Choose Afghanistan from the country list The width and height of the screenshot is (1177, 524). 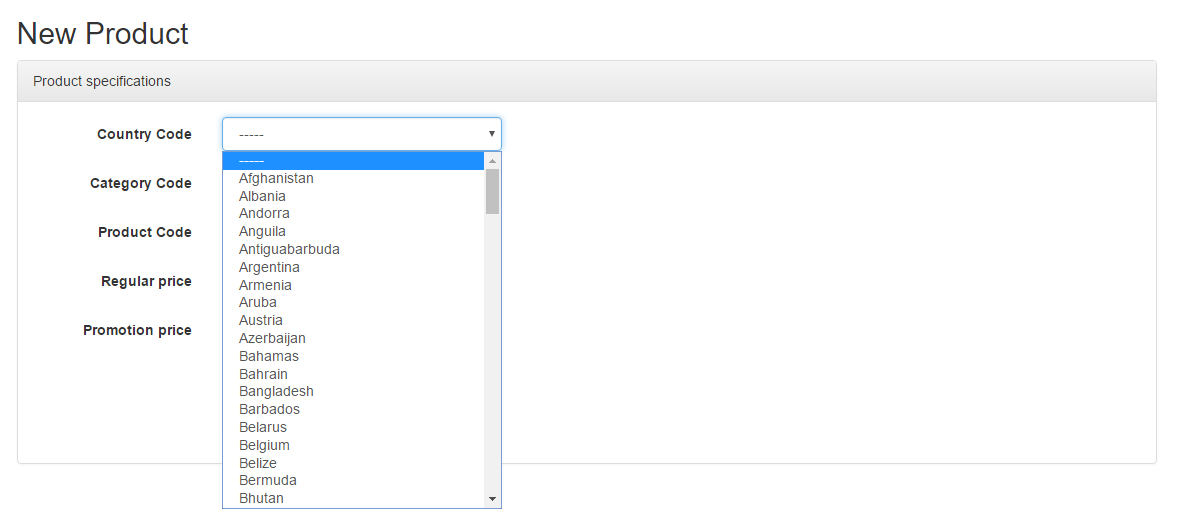click(354, 179)
